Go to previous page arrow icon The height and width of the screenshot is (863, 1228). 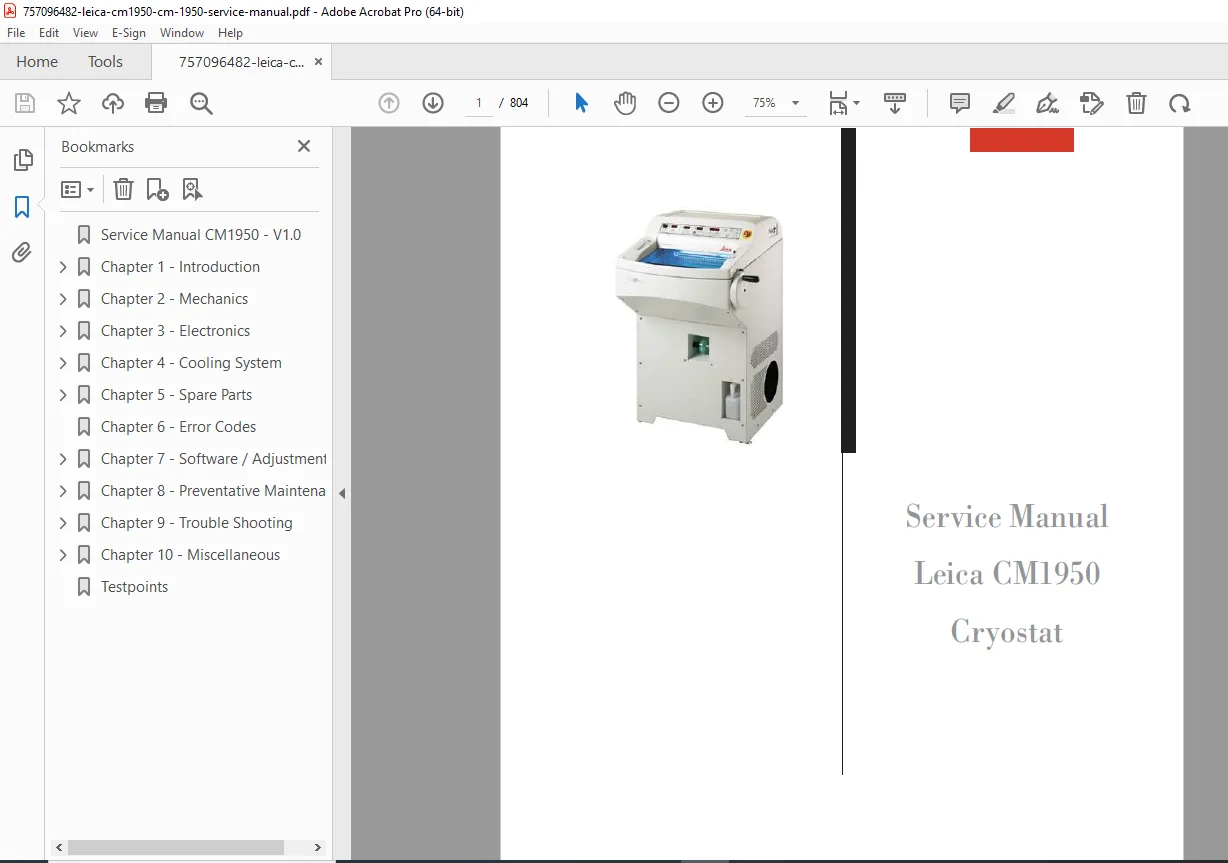pyautogui.click(x=389, y=103)
